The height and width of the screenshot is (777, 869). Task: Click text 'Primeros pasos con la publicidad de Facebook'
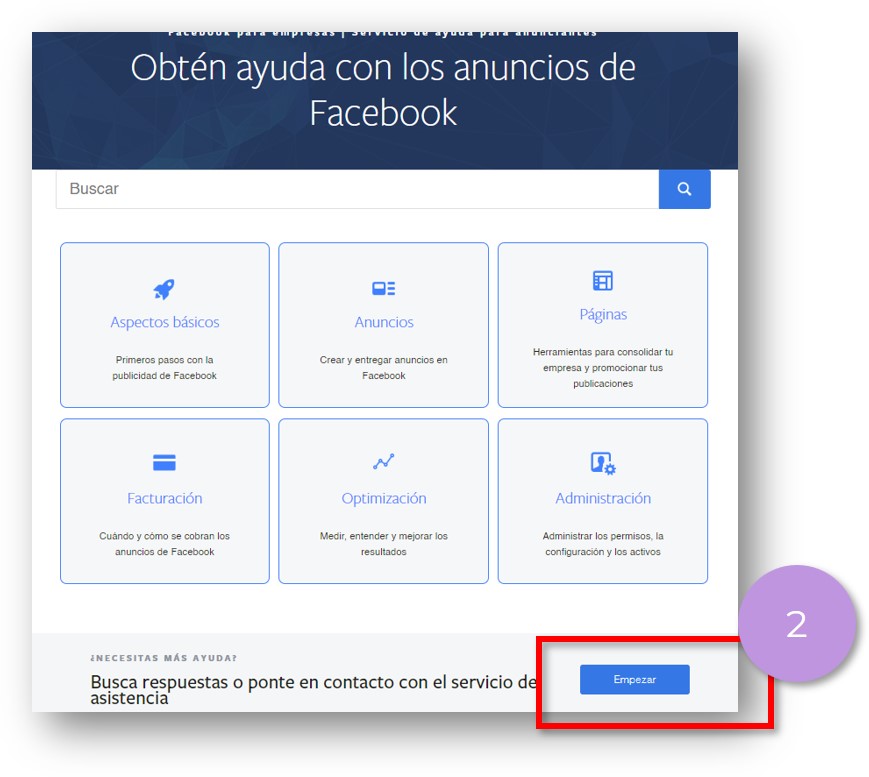(165, 367)
